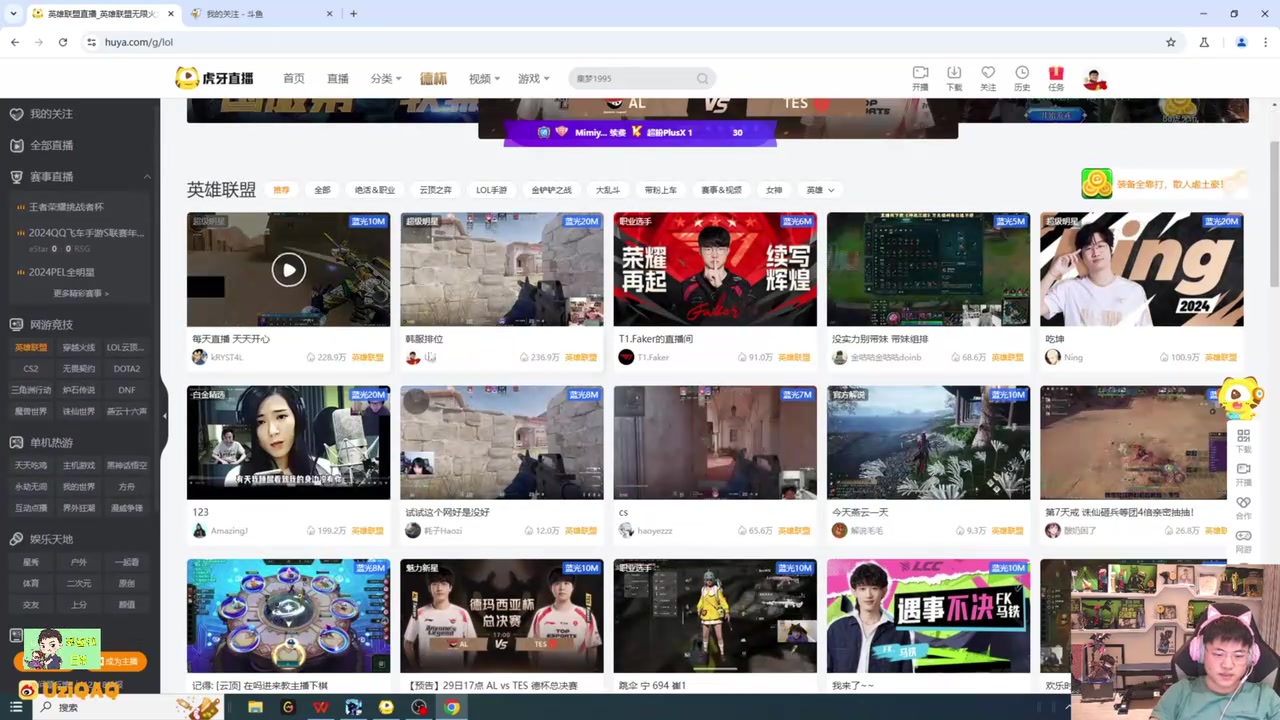Viewport: 1280px width, 720px height.
Task: Open T1.Faker的直播间 stream thumbnail
Action: (x=715, y=269)
